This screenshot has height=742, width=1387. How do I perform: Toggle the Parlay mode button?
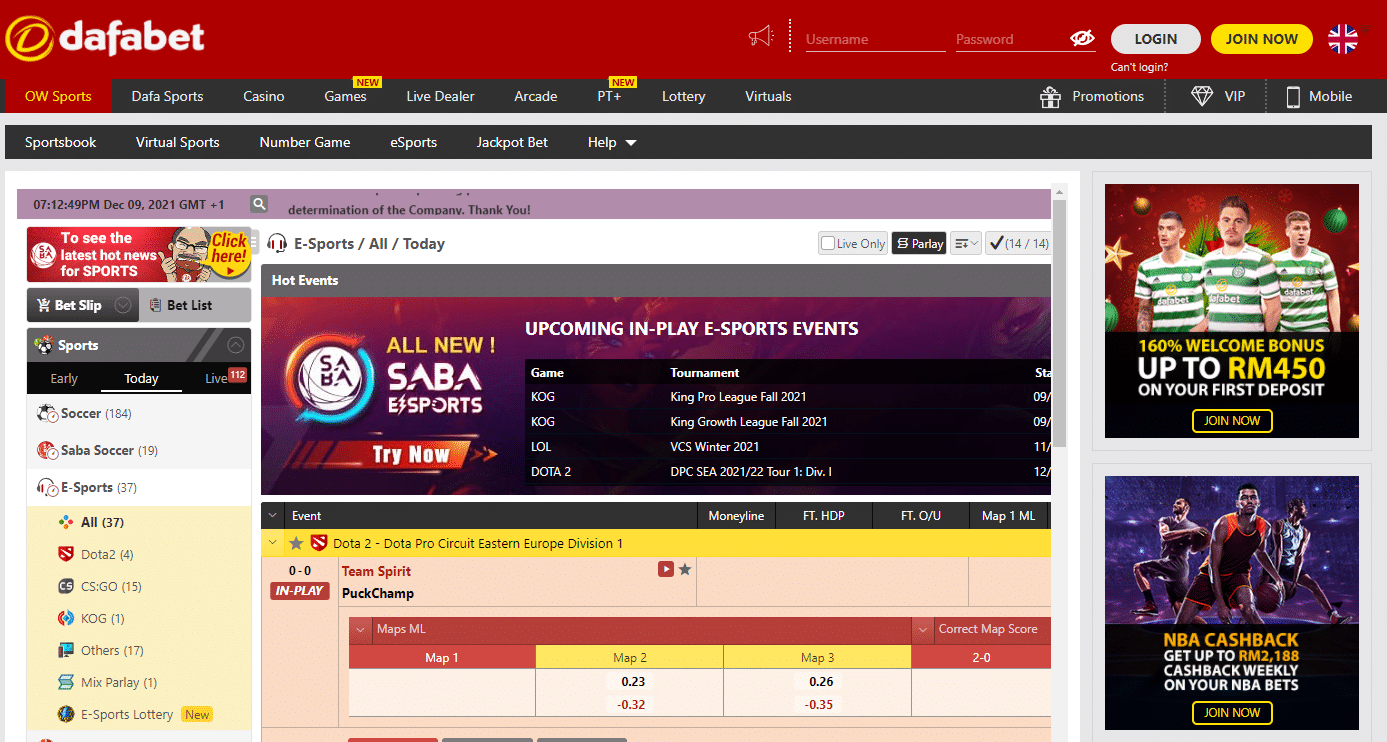919,243
